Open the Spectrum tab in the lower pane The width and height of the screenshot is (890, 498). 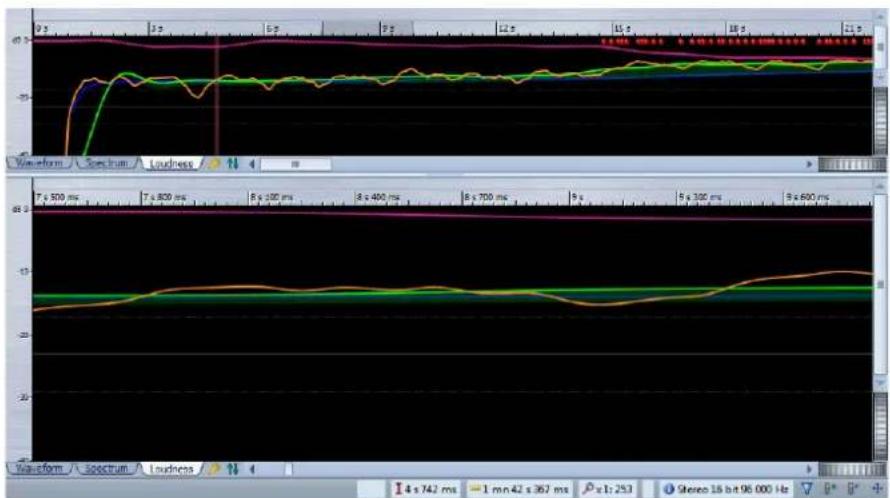pyautogui.click(x=107, y=468)
